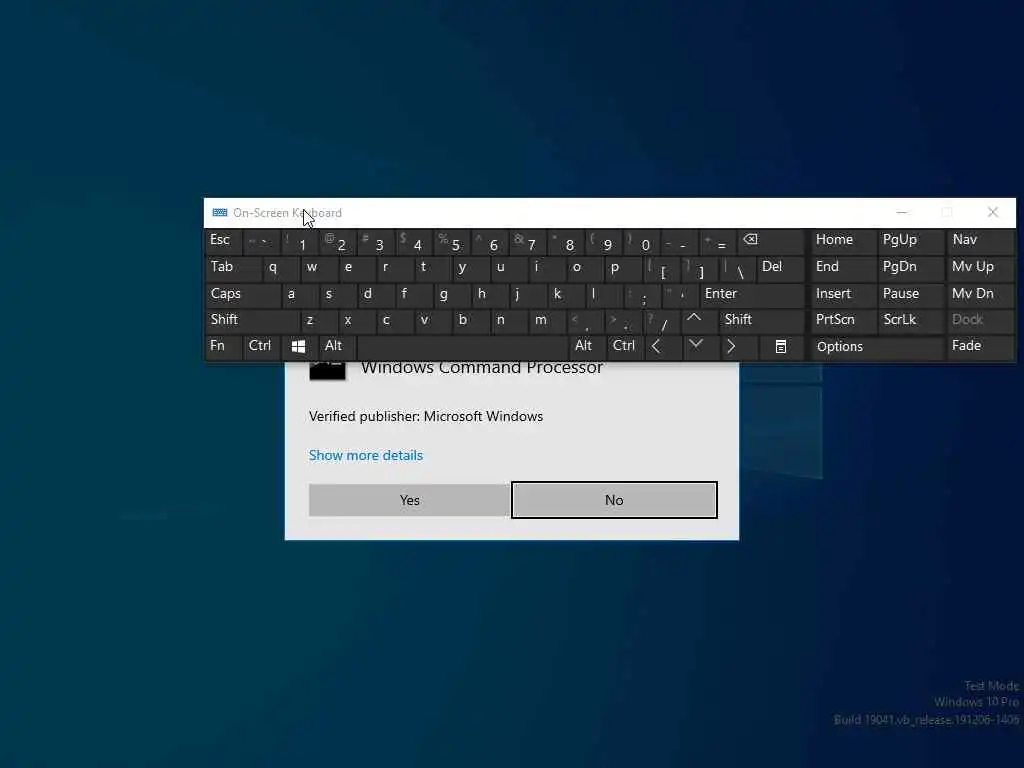Click the Pause key
The height and width of the screenshot is (768, 1024).
tap(910, 295)
